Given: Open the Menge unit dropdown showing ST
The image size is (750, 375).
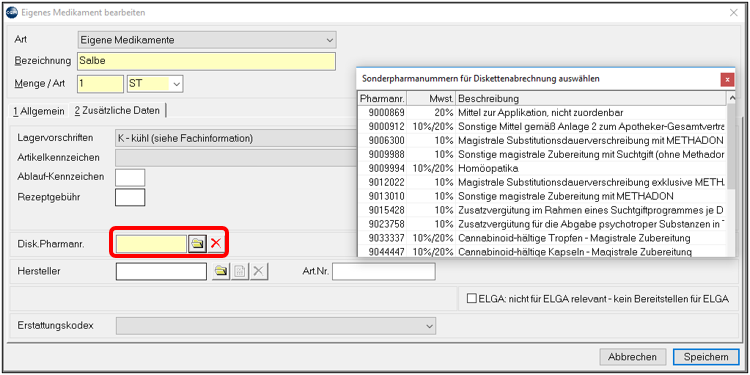Looking at the screenshot, I should click(x=155, y=84).
